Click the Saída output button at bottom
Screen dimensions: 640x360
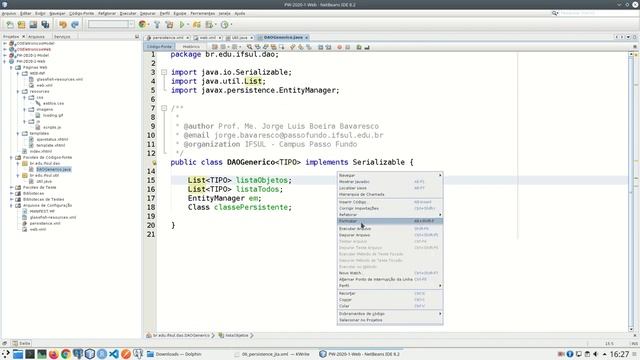(x=21, y=343)
